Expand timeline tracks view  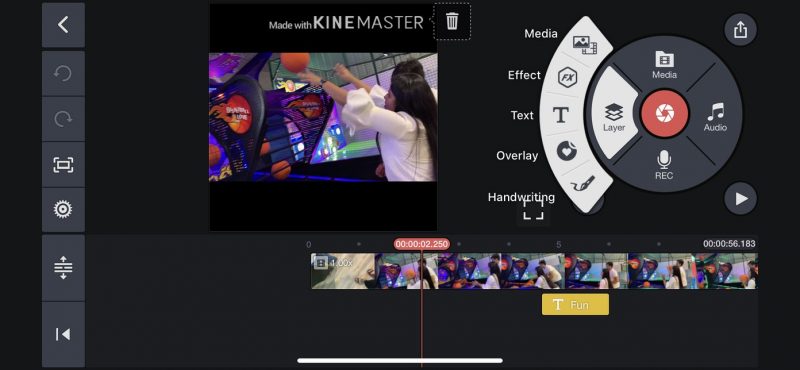63,267
